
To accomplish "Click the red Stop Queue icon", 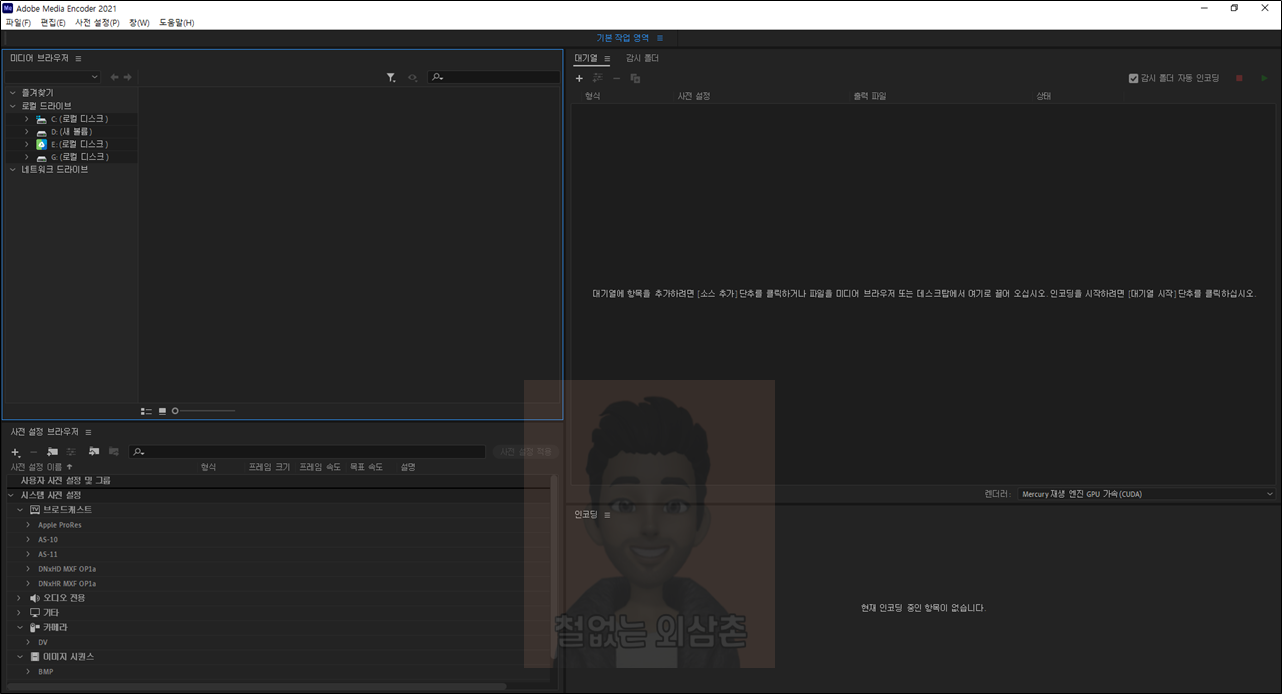I will pos(1240,78).
